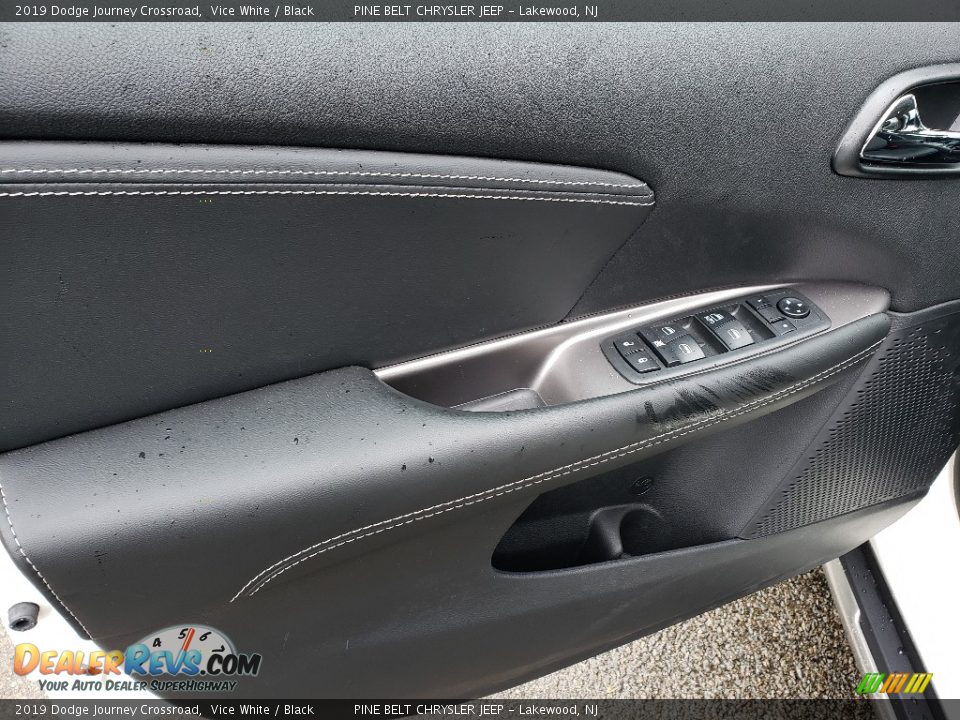960x720 pixels.
Task: Click "Your Auto Dealer SuperHighway" tagline
Action: tap(137, 685)
